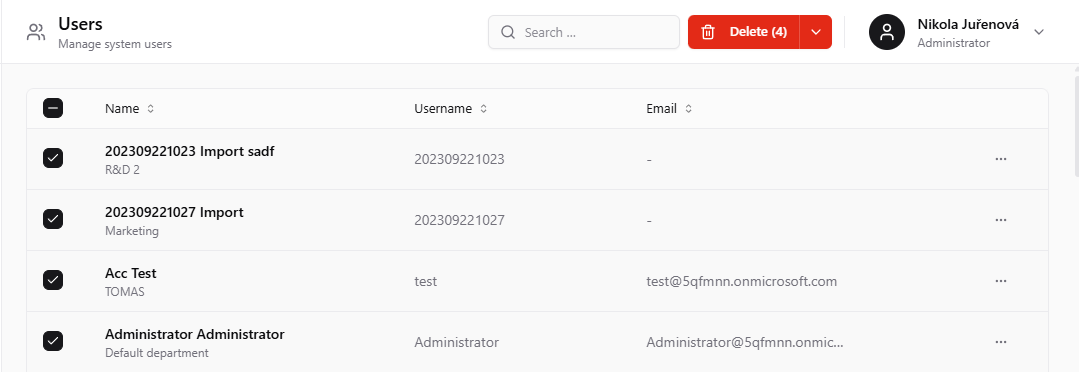Click the trash icon in the Delete button
1079x372 pixels.
click(707, 32)
